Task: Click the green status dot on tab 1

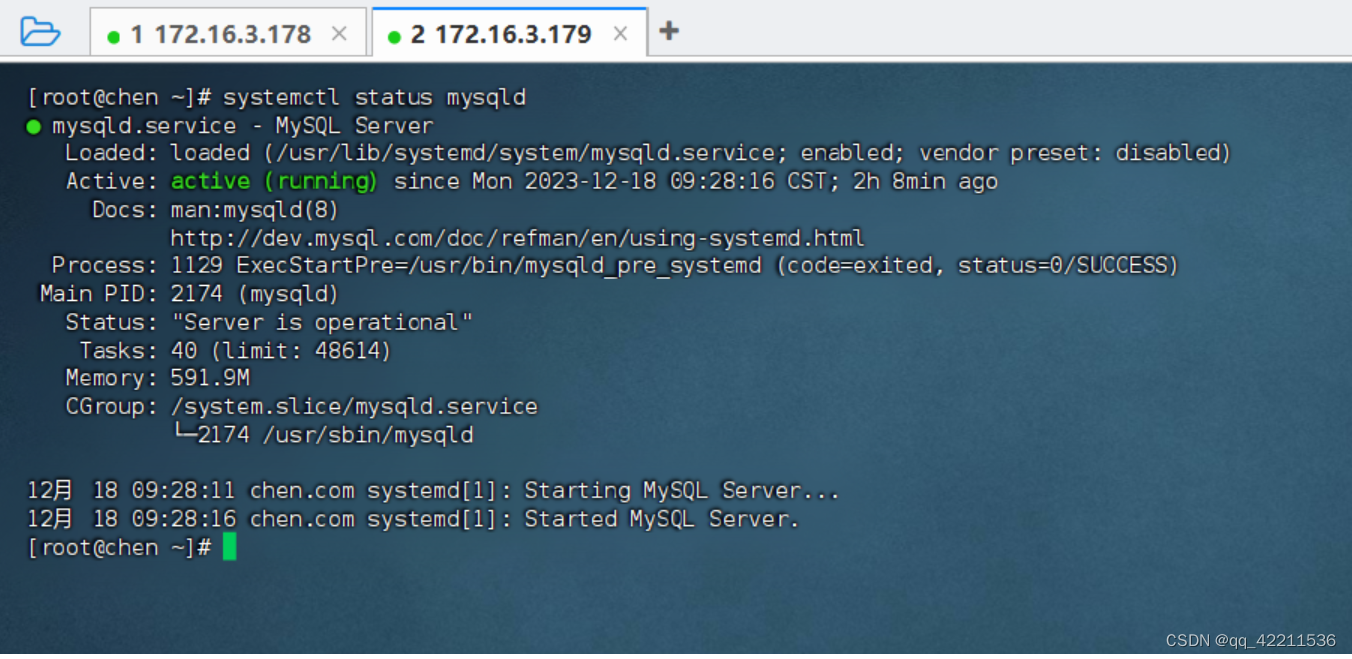Action: click(113, 37)
